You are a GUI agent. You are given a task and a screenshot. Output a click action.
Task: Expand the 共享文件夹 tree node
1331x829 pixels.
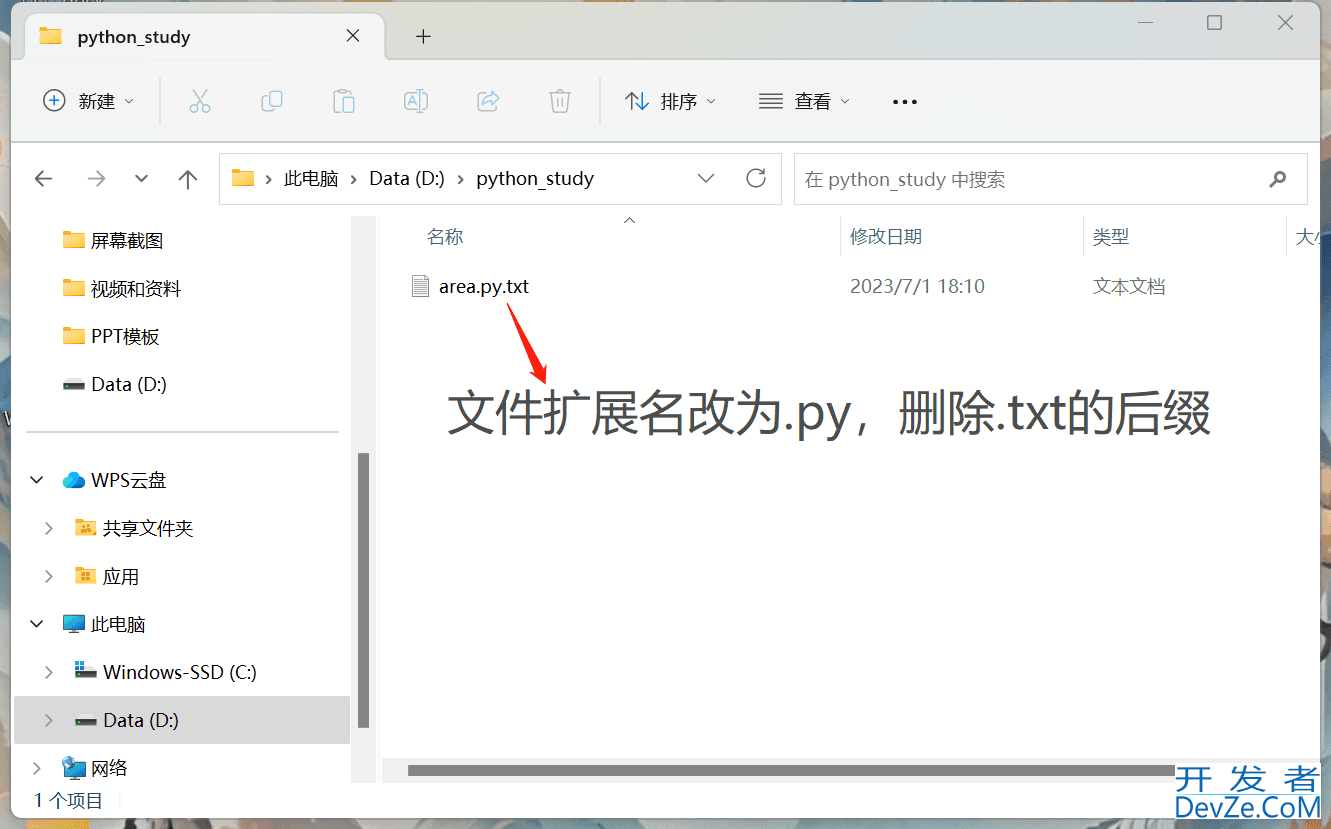(x=49, y=528)
